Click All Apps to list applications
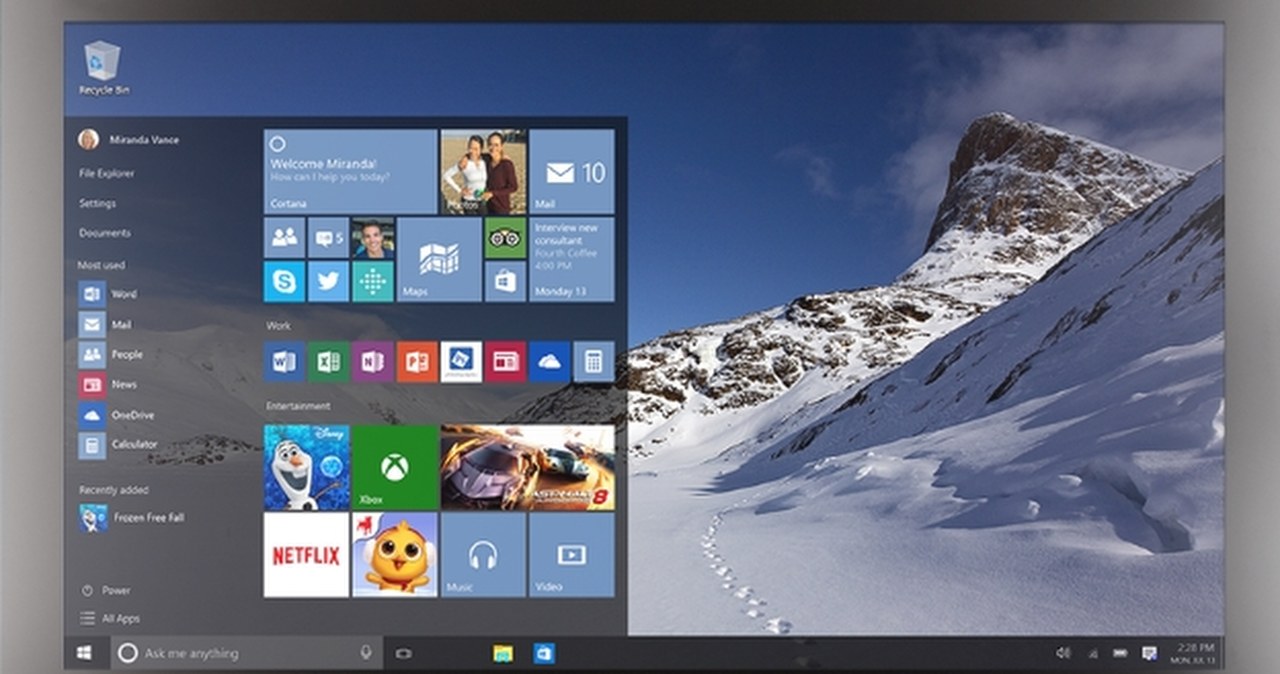The image size is (1280, 674). (110, 618)
